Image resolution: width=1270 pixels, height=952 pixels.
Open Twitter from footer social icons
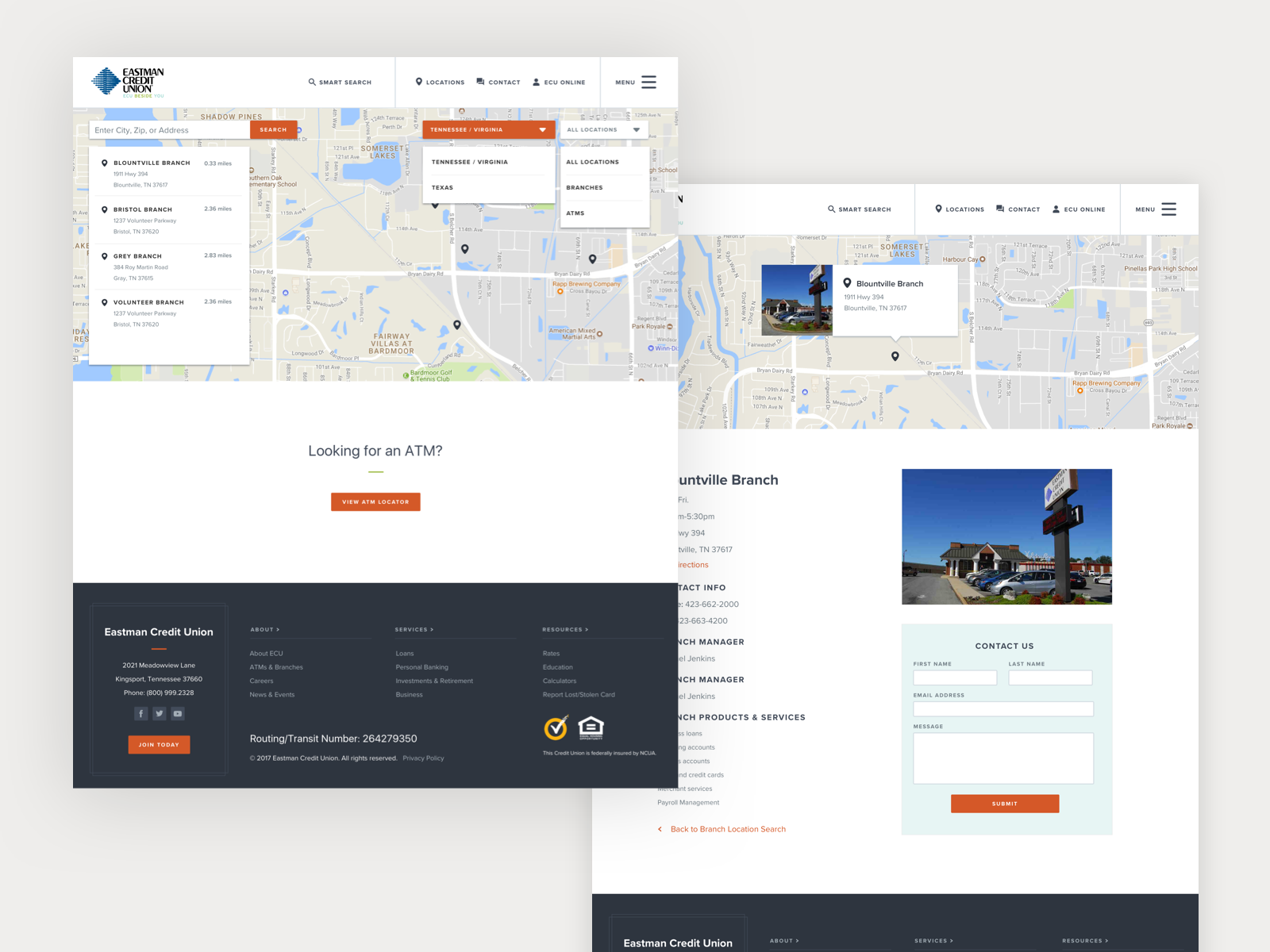coord(159,713)
